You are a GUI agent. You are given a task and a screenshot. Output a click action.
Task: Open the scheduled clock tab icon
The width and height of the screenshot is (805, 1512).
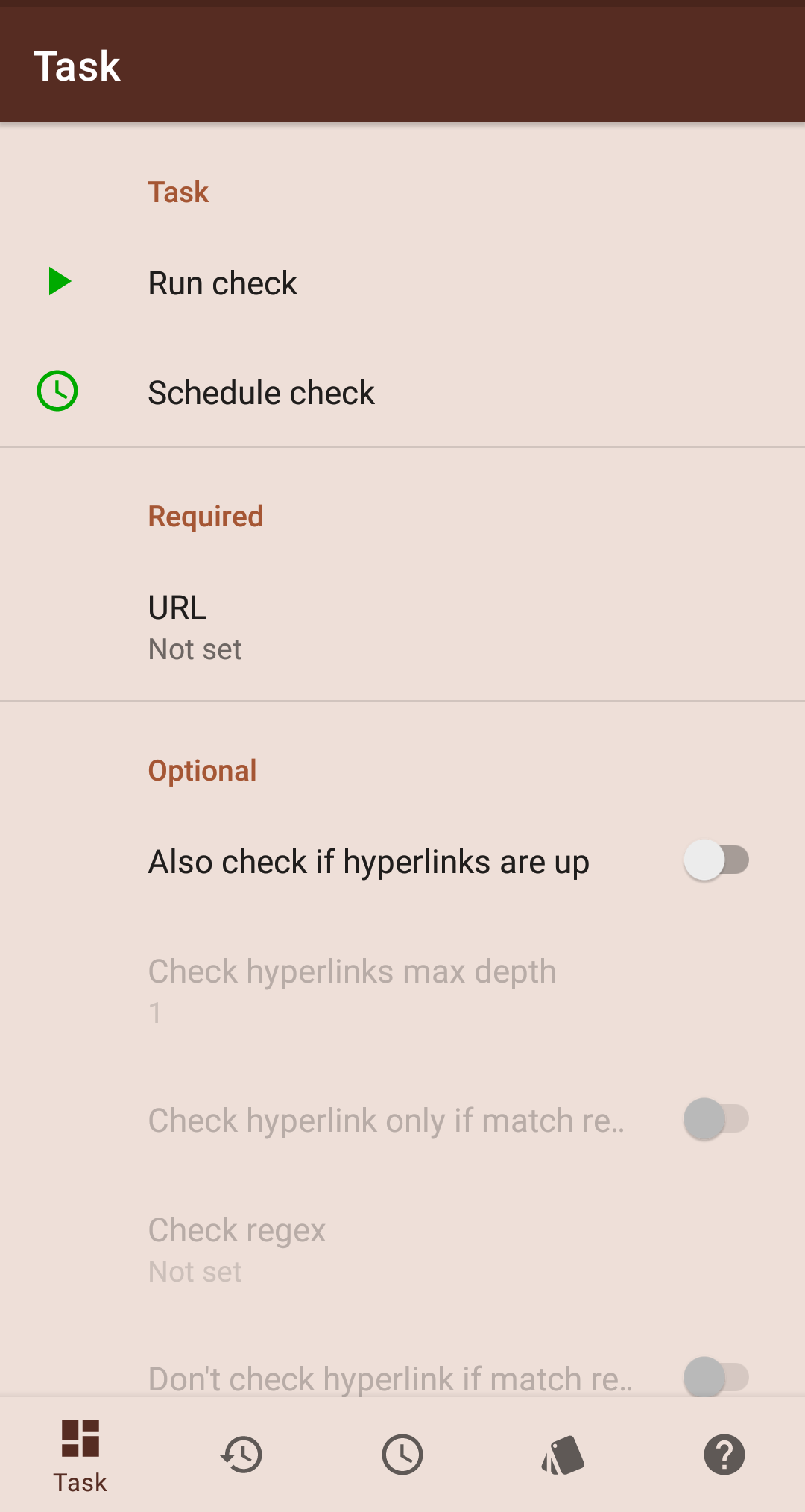tap(402, 1455)
